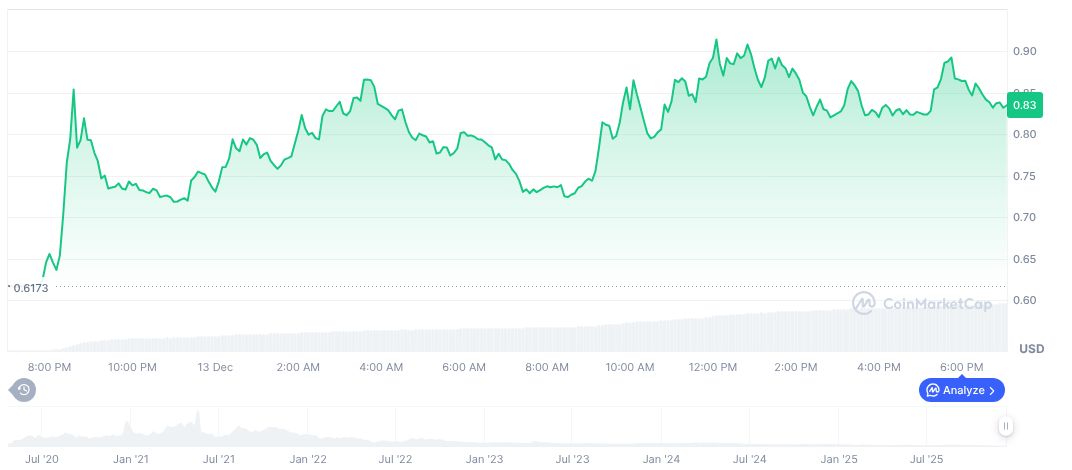Click the Analyze button

pos(961,390)
